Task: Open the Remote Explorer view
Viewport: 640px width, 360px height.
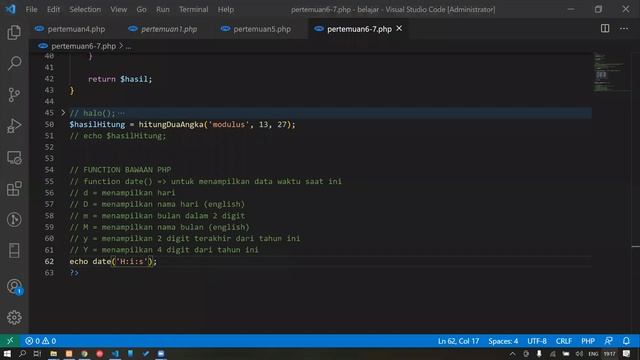Action: pyautogui.click(x=14, y=158)
